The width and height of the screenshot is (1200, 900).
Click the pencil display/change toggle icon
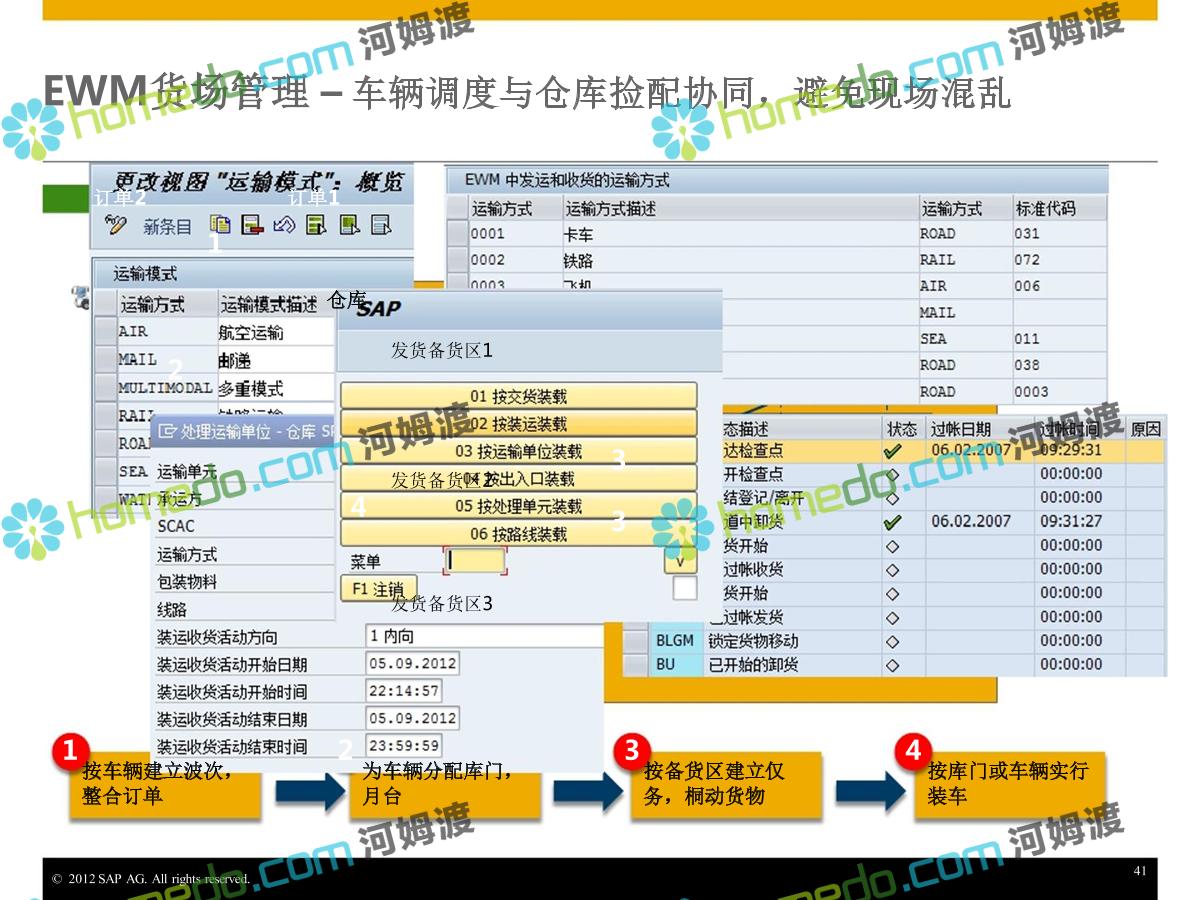click(x=115, y=226)
